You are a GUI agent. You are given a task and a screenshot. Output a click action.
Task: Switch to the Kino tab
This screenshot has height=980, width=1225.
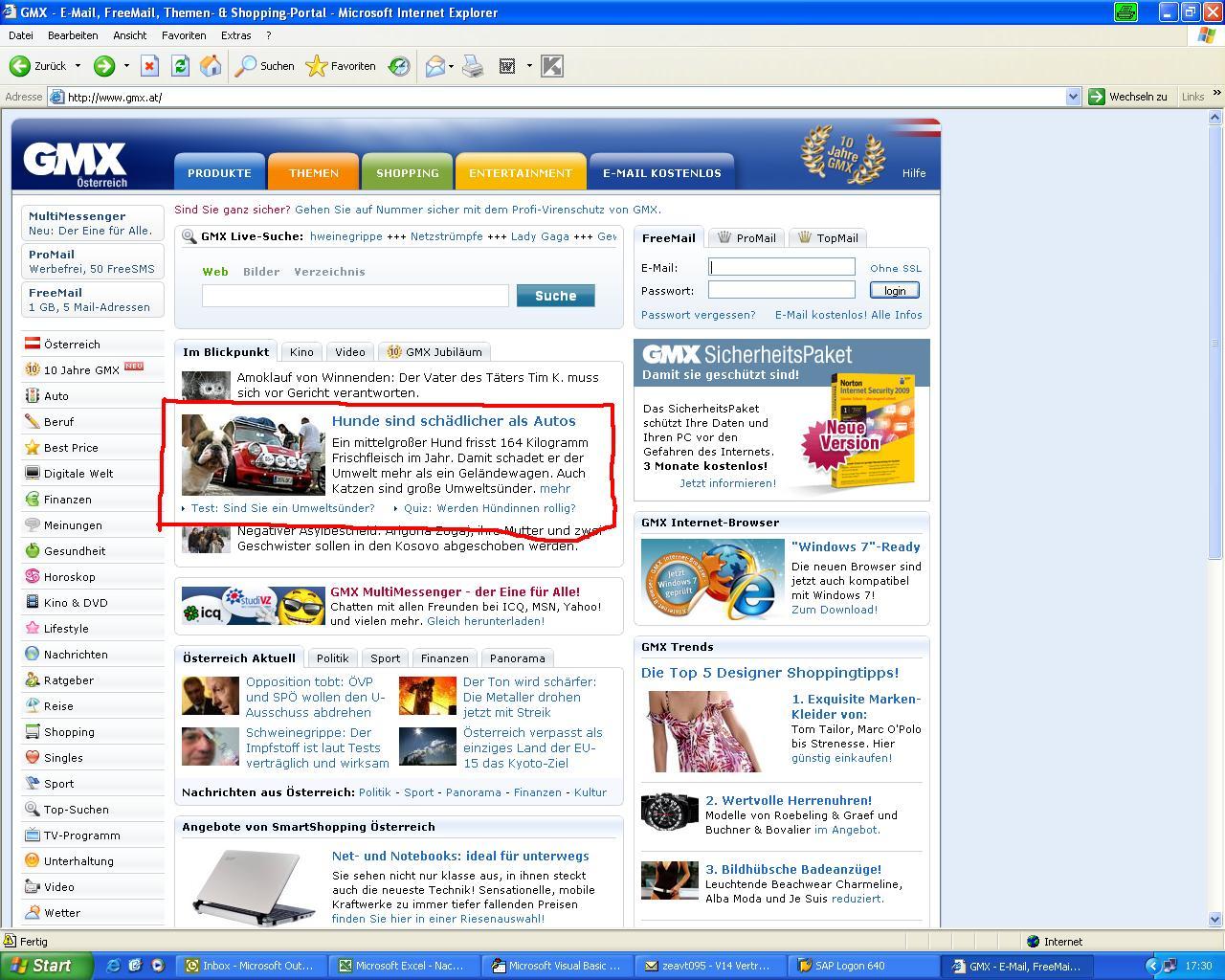coord(301,351)
